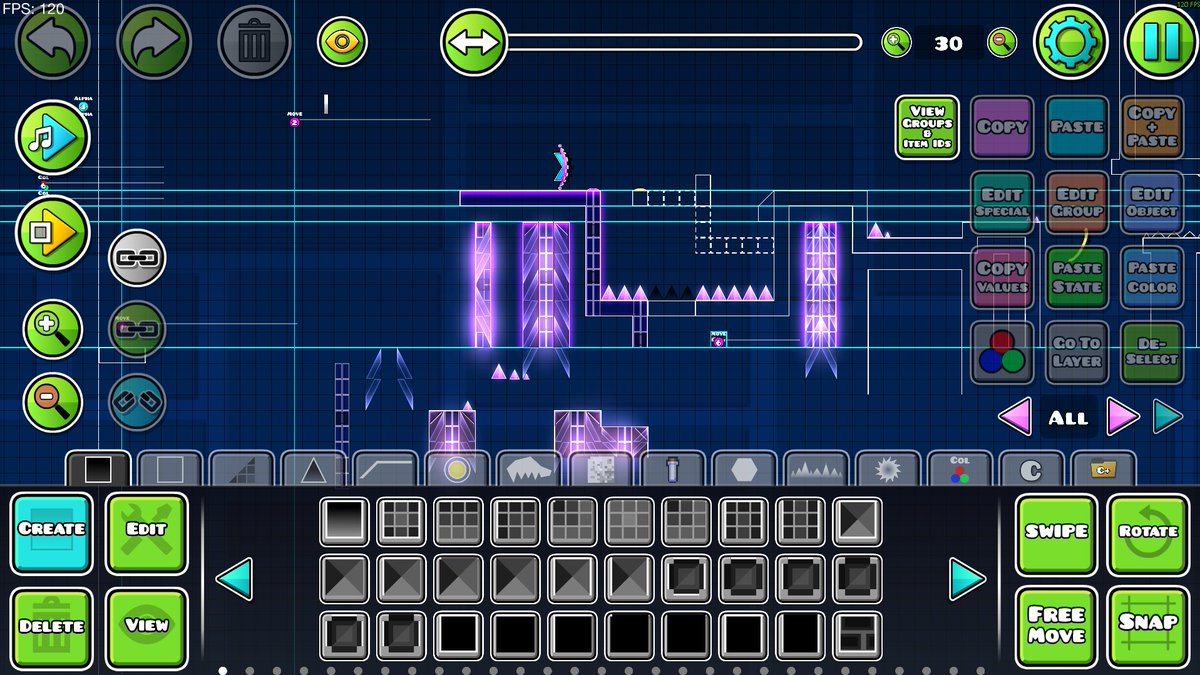Image resolution: width=1200 pixels, height=675 pixels.
Task: Click the Copy Values button
Action: [x=1002, y=277]
